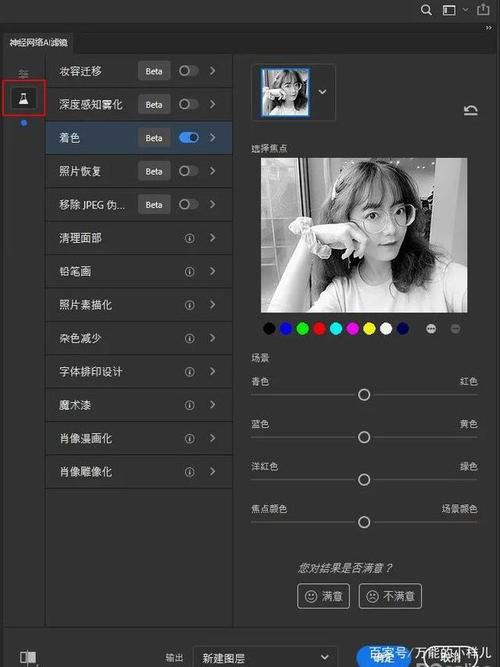Pick the red color swatch
This screenshot has width=500, height=667.
(x=319, y=328)
